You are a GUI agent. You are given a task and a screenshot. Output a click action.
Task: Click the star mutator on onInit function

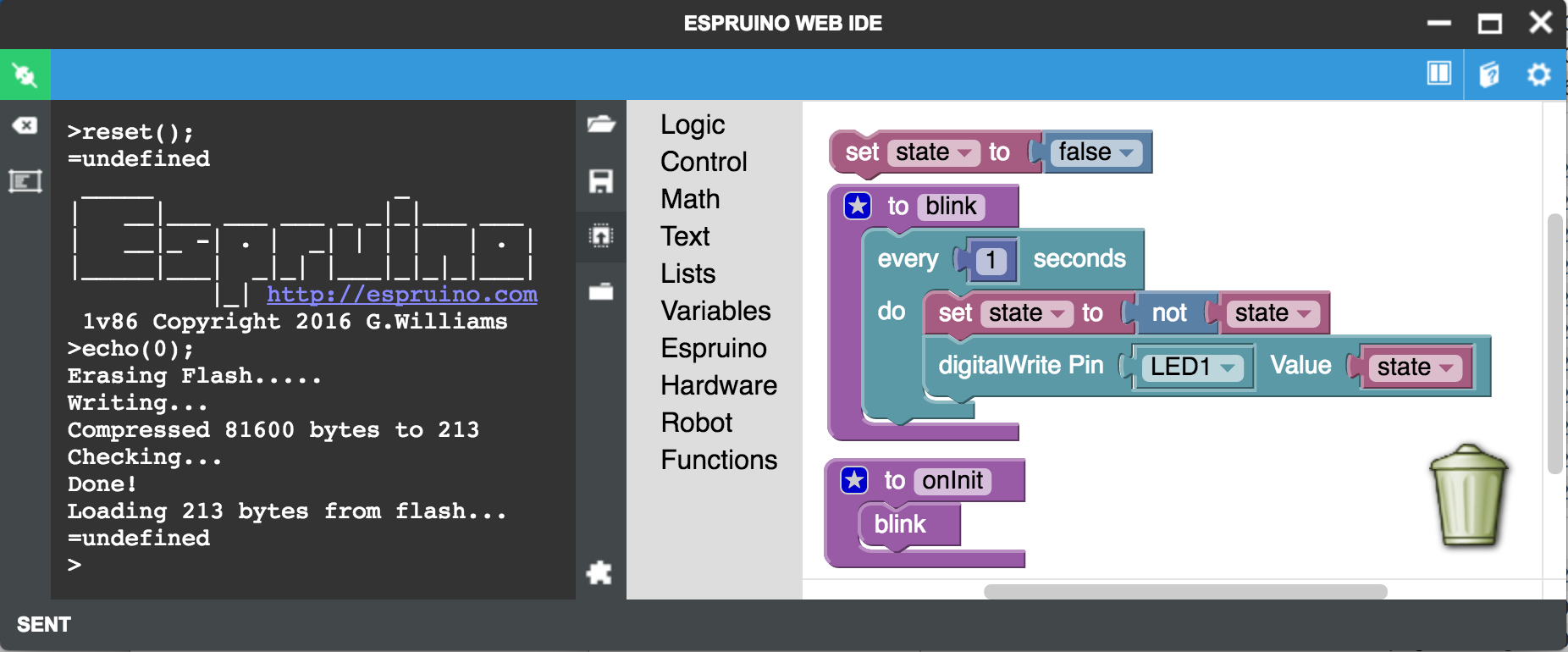click(854, 480)
